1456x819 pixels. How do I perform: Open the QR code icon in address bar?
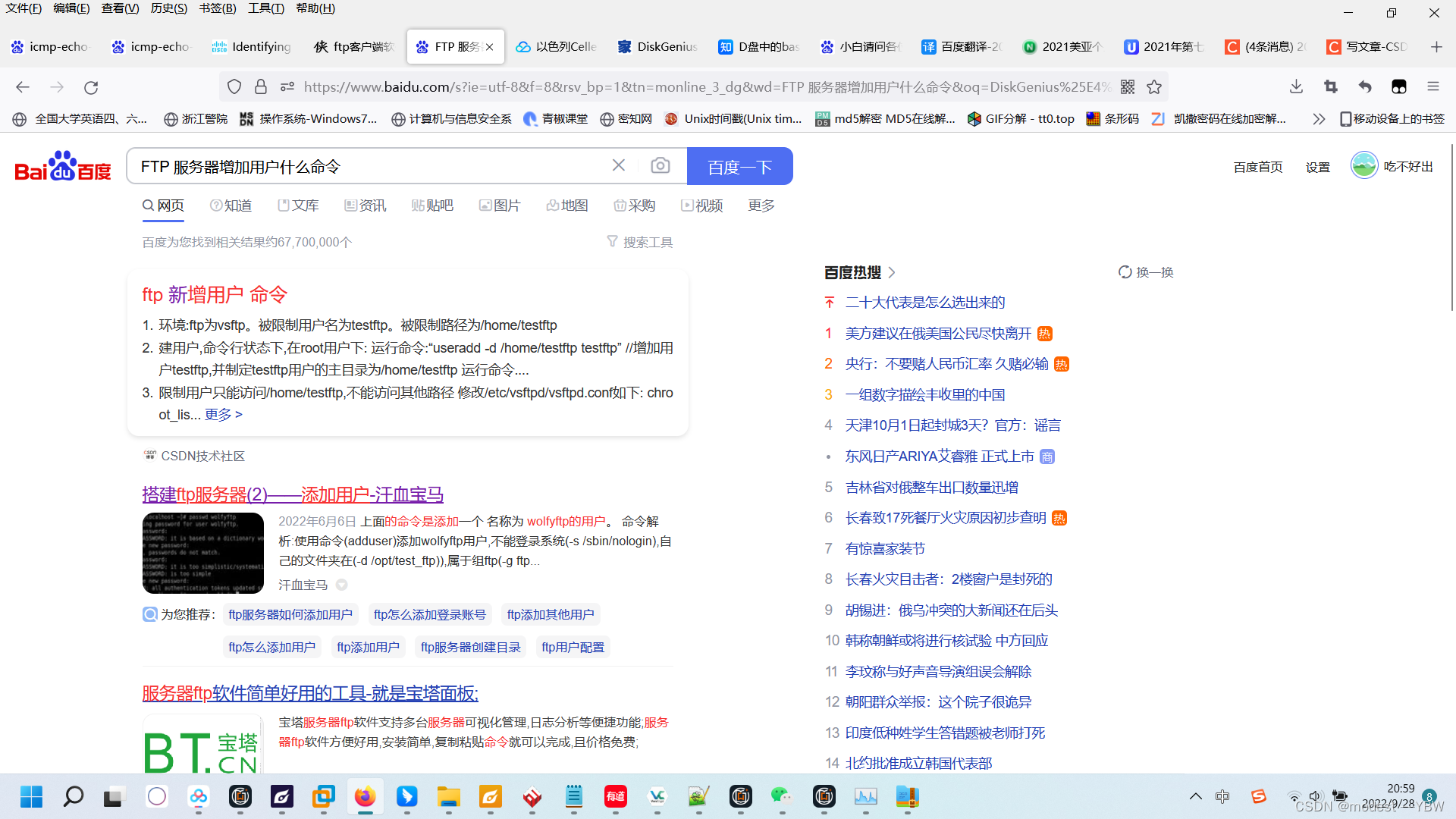(x=1128, y=87)
